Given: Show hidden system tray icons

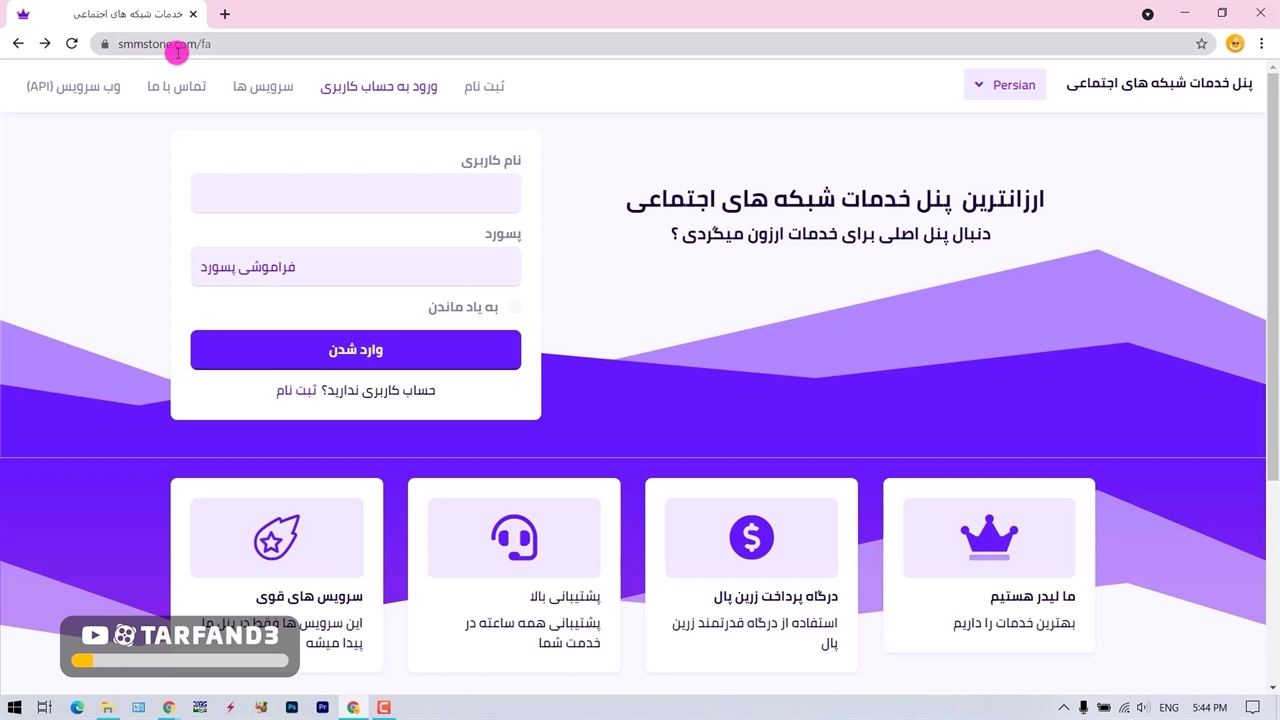Looking at the screenshot, I should (1063, 708).
